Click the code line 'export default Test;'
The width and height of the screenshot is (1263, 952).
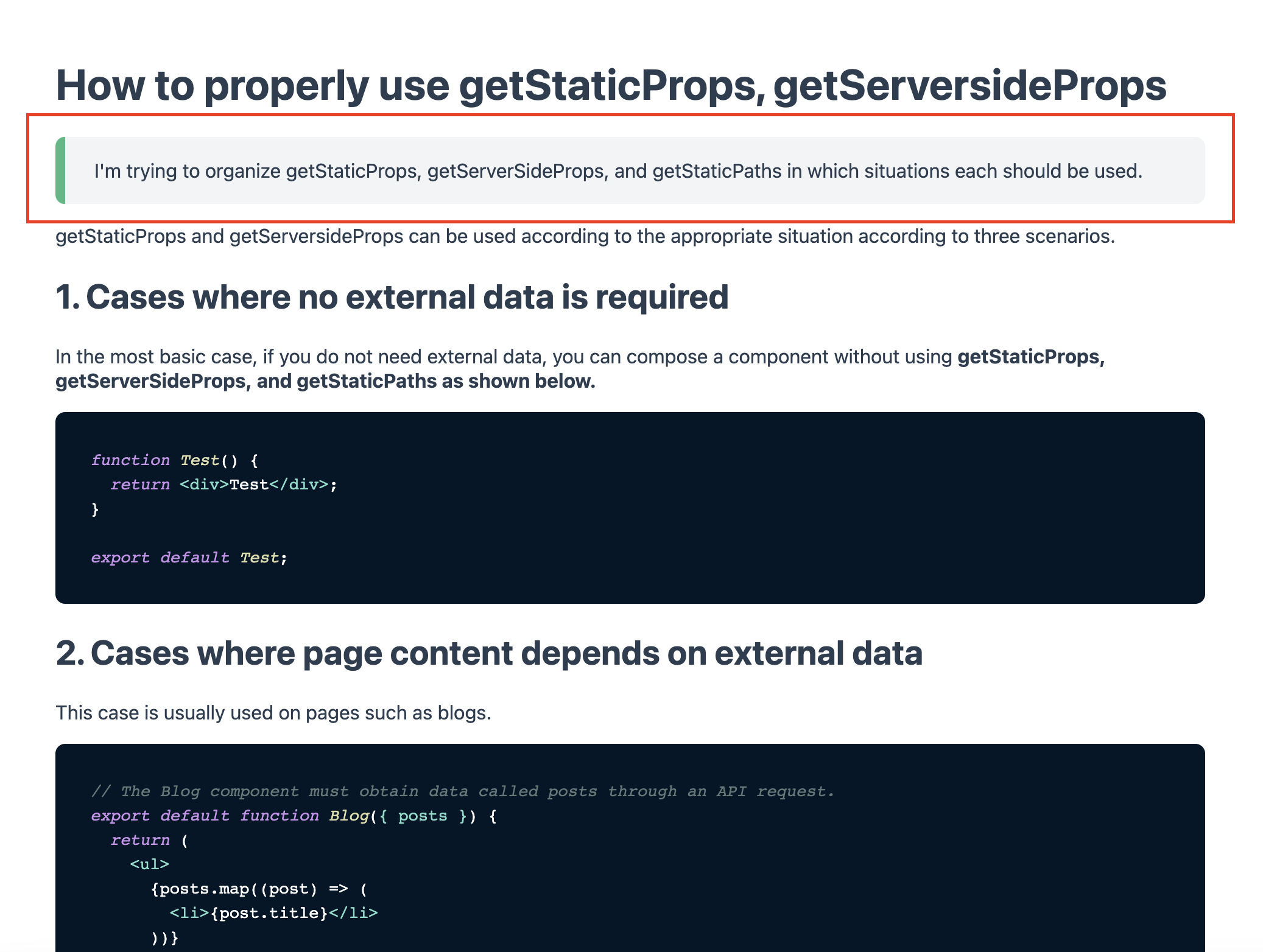[189, 558]
